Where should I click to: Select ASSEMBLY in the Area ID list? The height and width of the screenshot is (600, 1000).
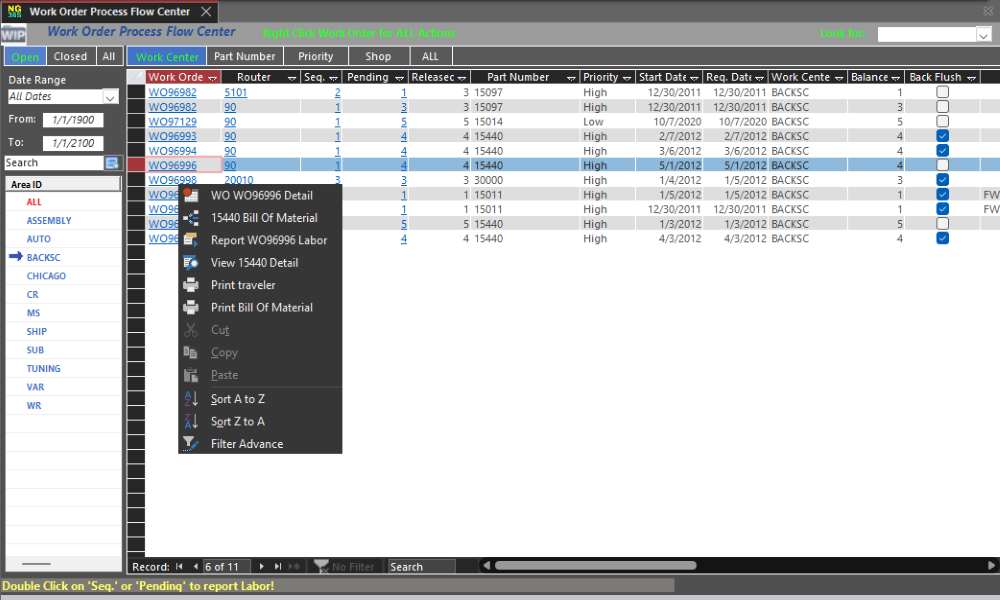click(49, 220)
